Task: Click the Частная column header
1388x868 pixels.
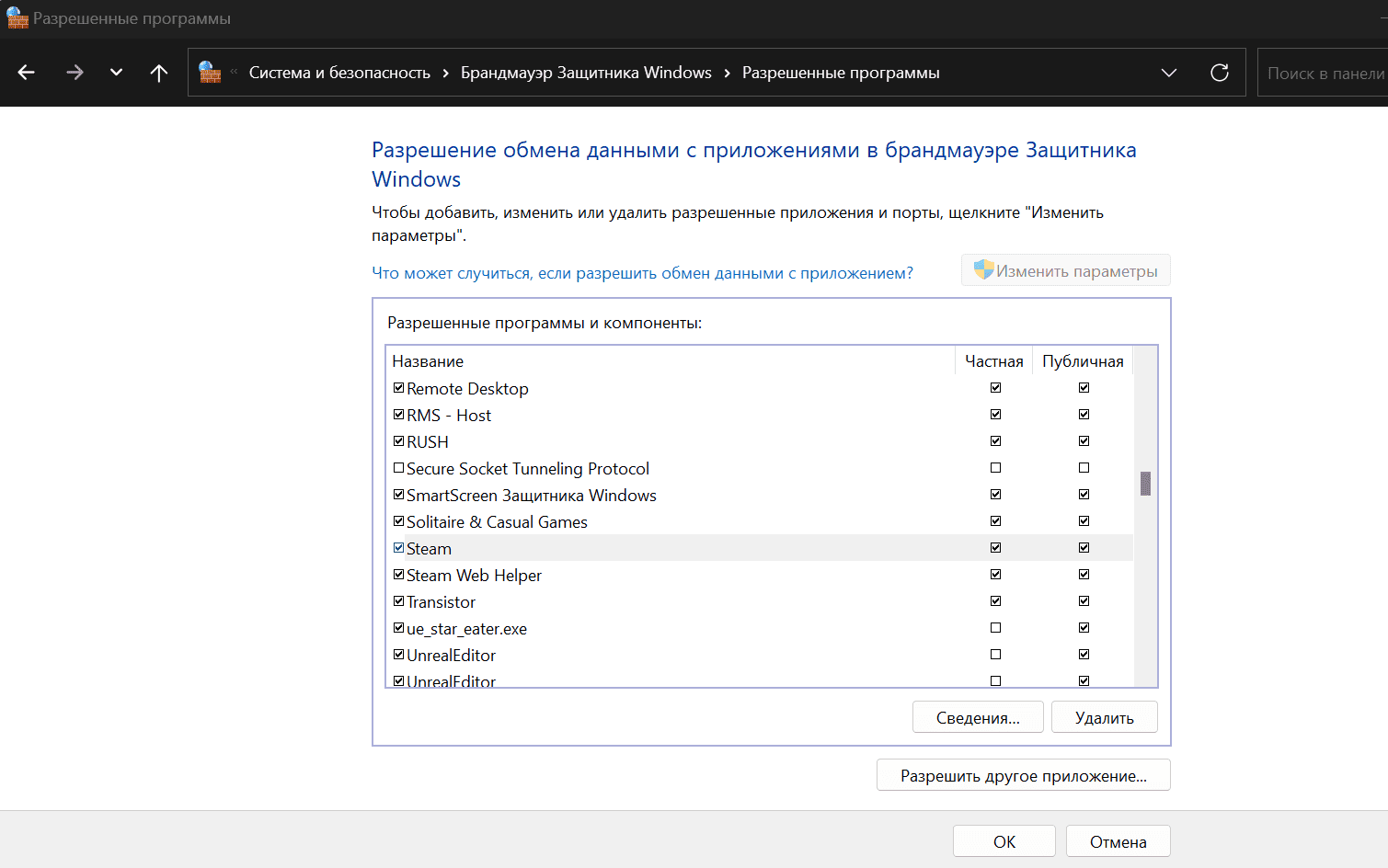Action: (x=994, y=361)
